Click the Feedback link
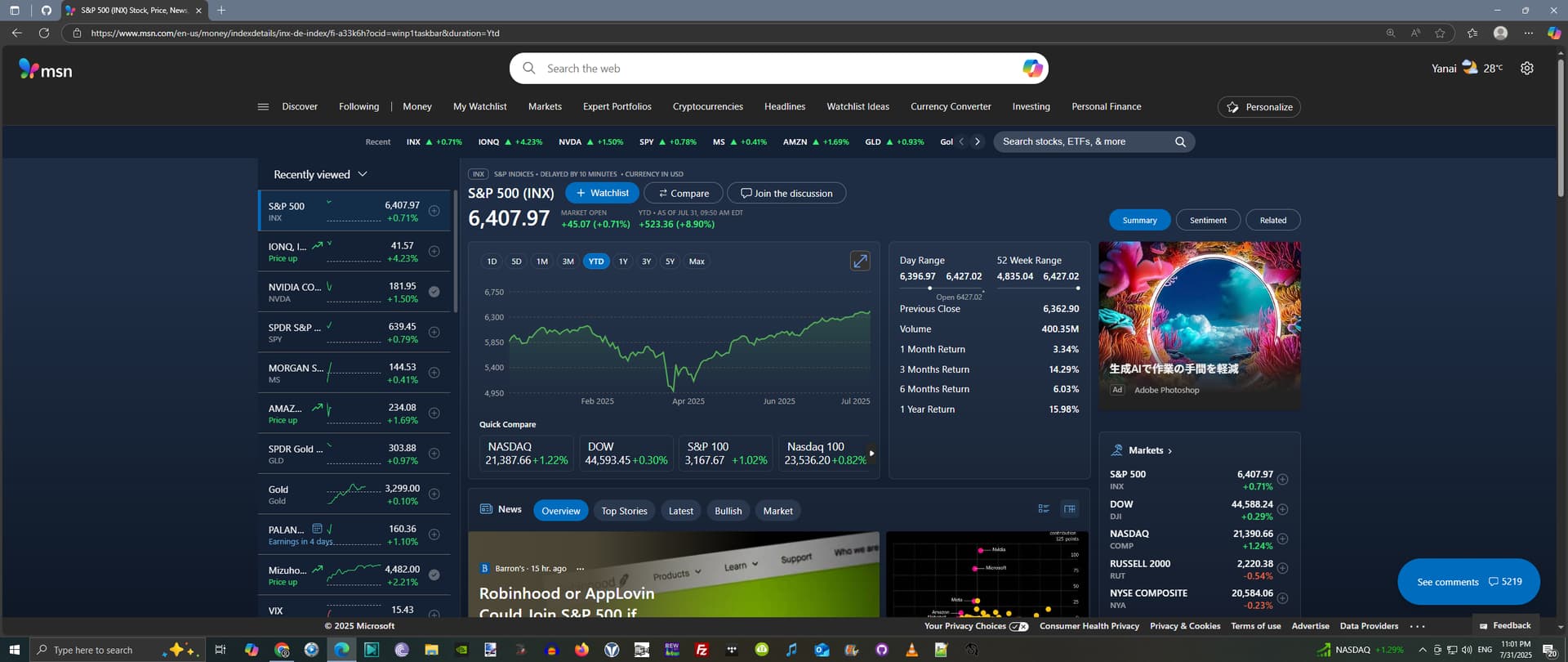The image size is (1568, 662). 1504,626
